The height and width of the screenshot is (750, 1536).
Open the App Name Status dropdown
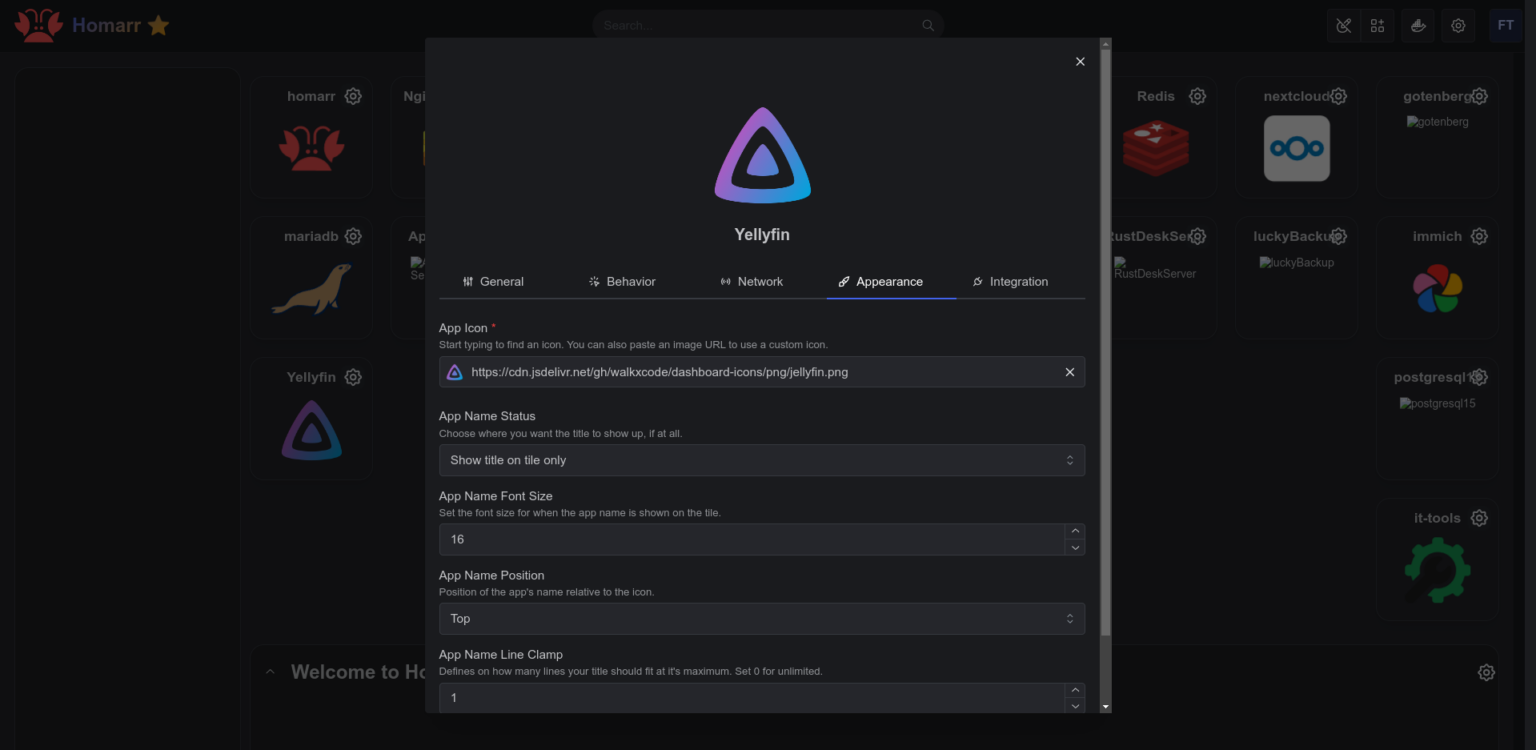[x=762, y=460]
